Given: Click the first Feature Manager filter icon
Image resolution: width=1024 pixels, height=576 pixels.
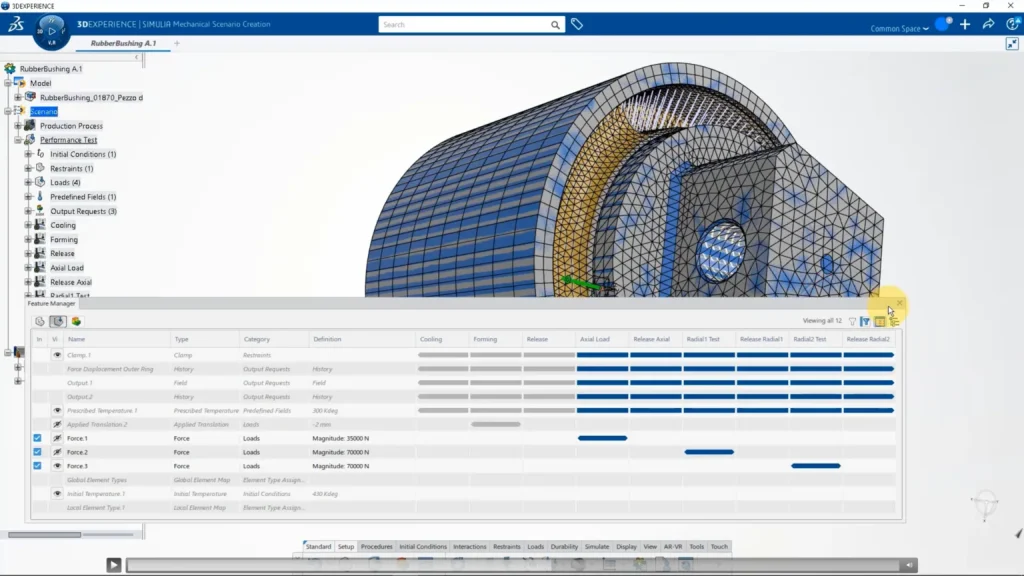Looking at the screenshot, I should pos(40,321).
